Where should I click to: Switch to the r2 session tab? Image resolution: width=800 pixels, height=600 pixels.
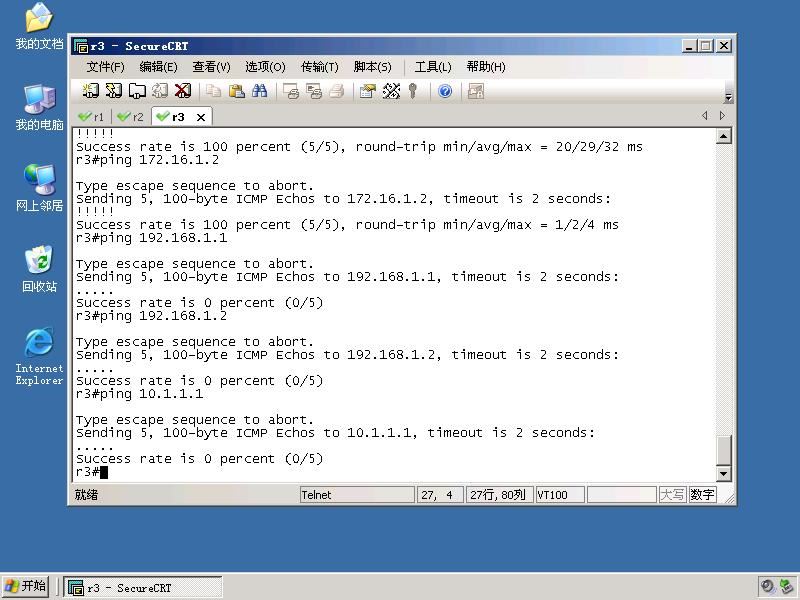tap(131, 117)
